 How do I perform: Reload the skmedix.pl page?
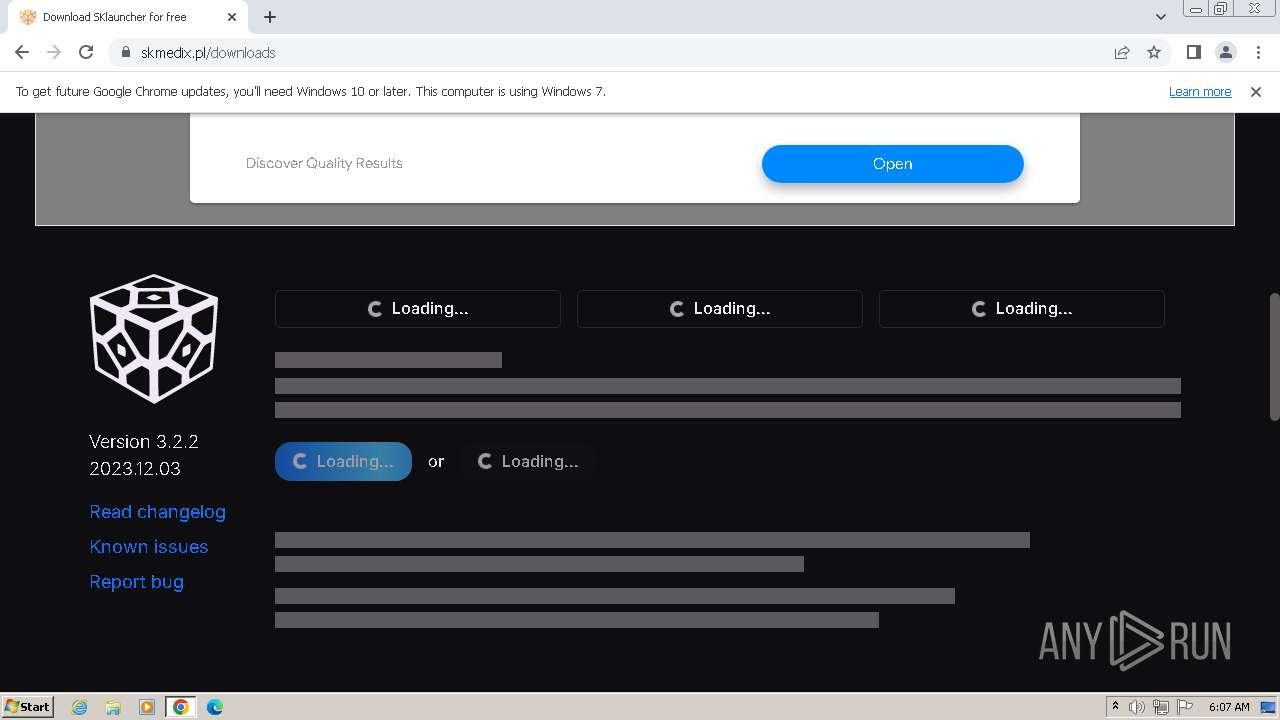coord(86,52)
